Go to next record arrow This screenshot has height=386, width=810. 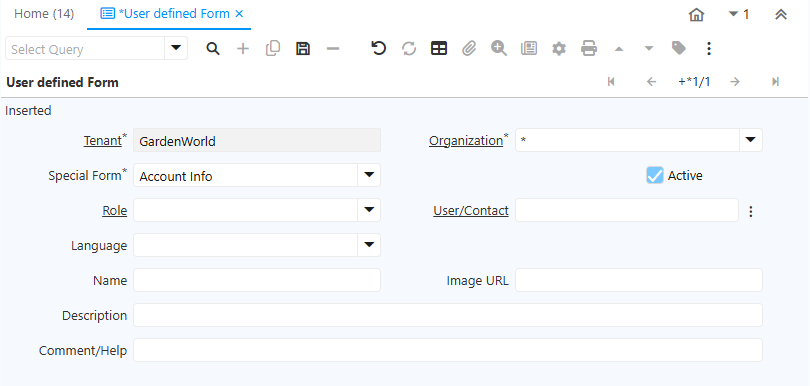(735, 82)
